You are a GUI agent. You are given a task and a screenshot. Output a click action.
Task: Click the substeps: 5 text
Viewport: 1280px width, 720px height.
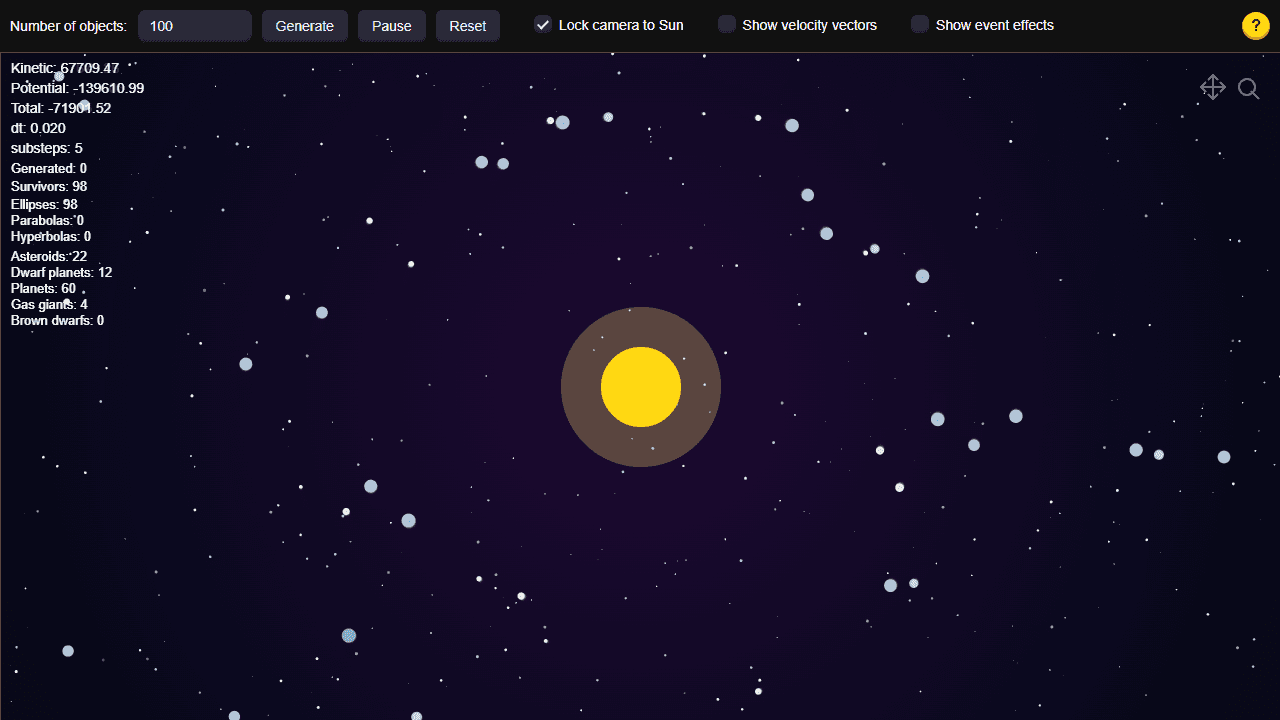click(47, 148)
